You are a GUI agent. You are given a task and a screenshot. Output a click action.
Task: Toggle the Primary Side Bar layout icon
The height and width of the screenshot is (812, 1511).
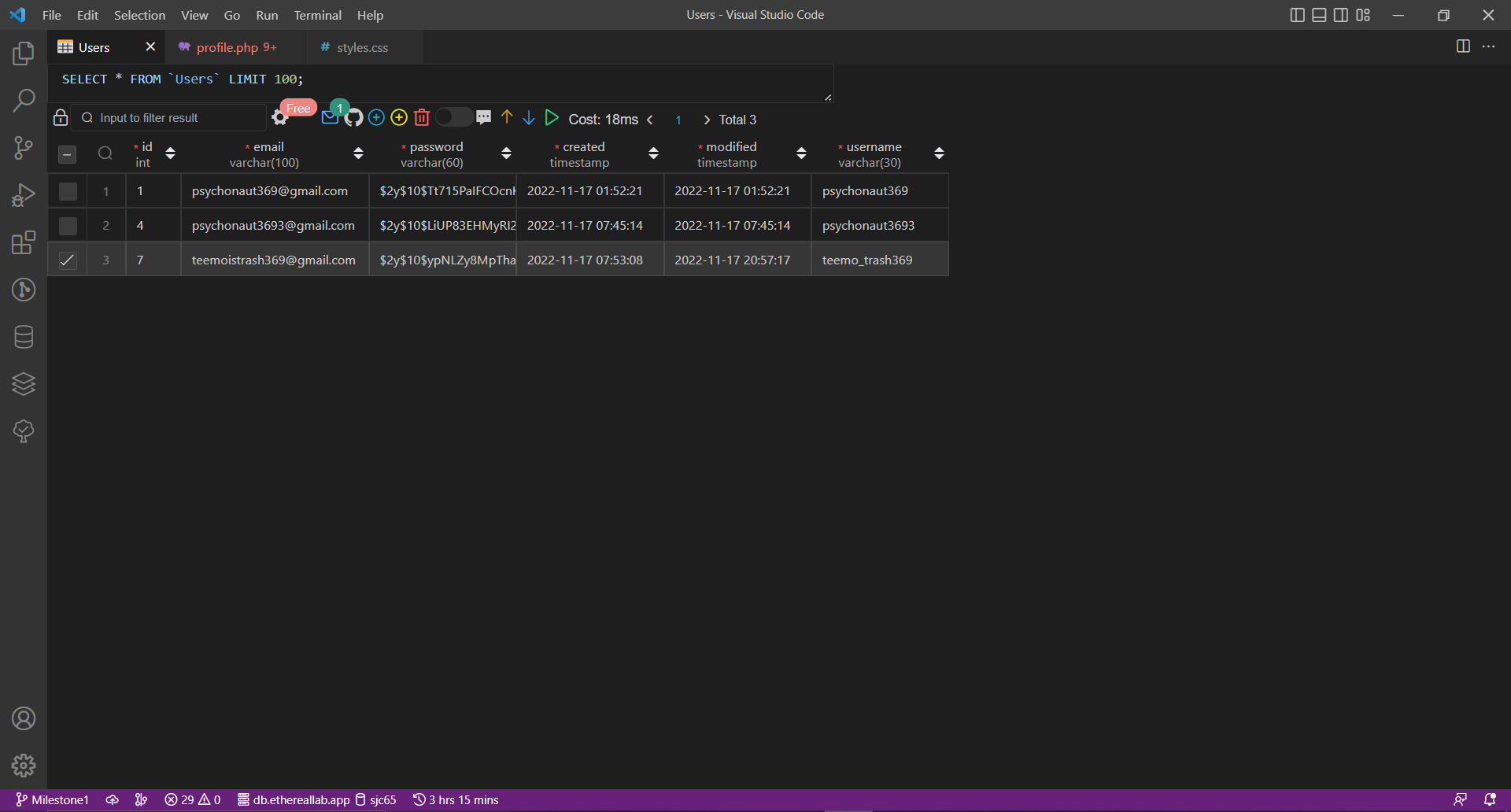point(1298,15)
